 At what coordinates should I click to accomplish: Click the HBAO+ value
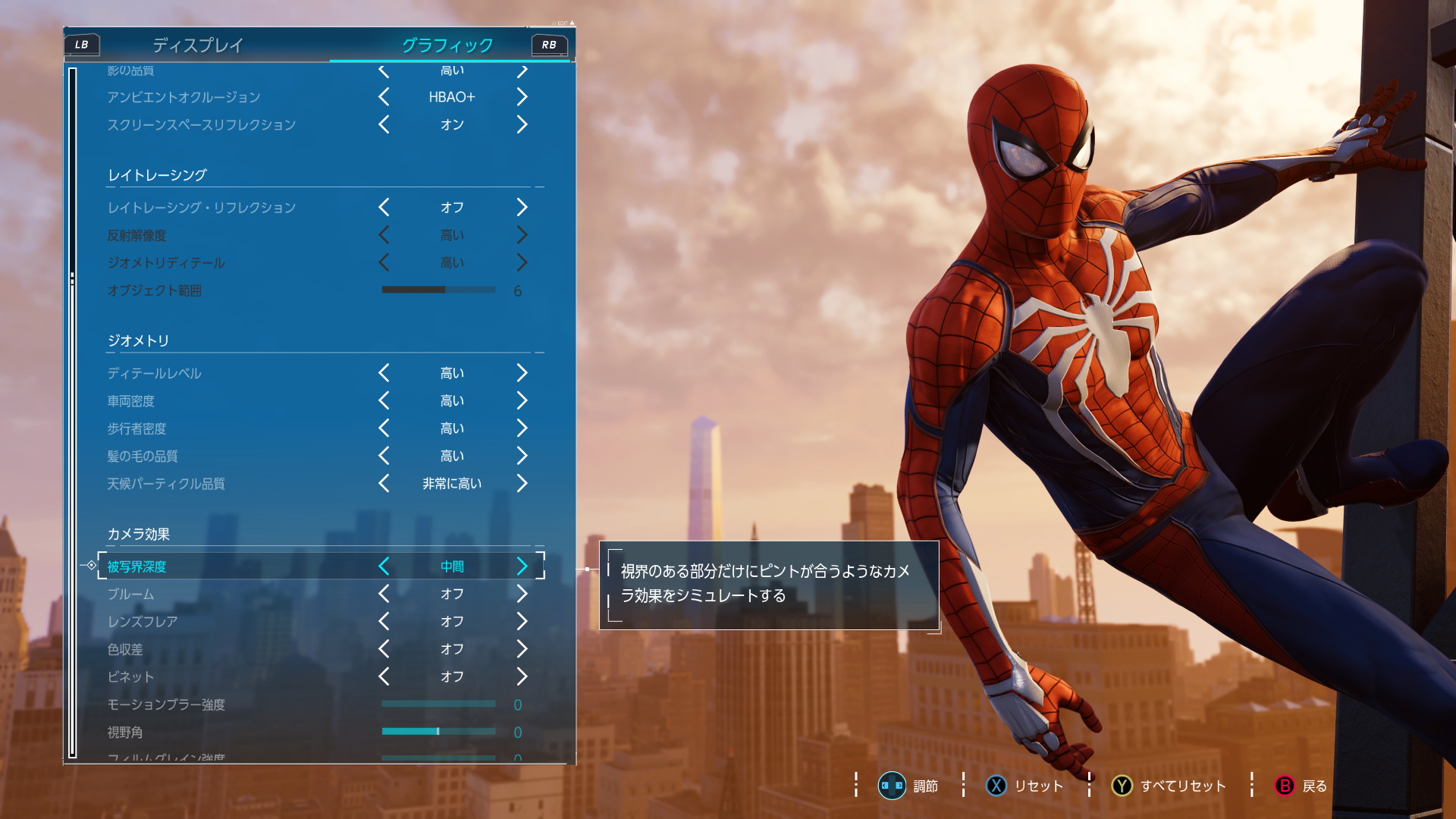click(x=452, y=97)
